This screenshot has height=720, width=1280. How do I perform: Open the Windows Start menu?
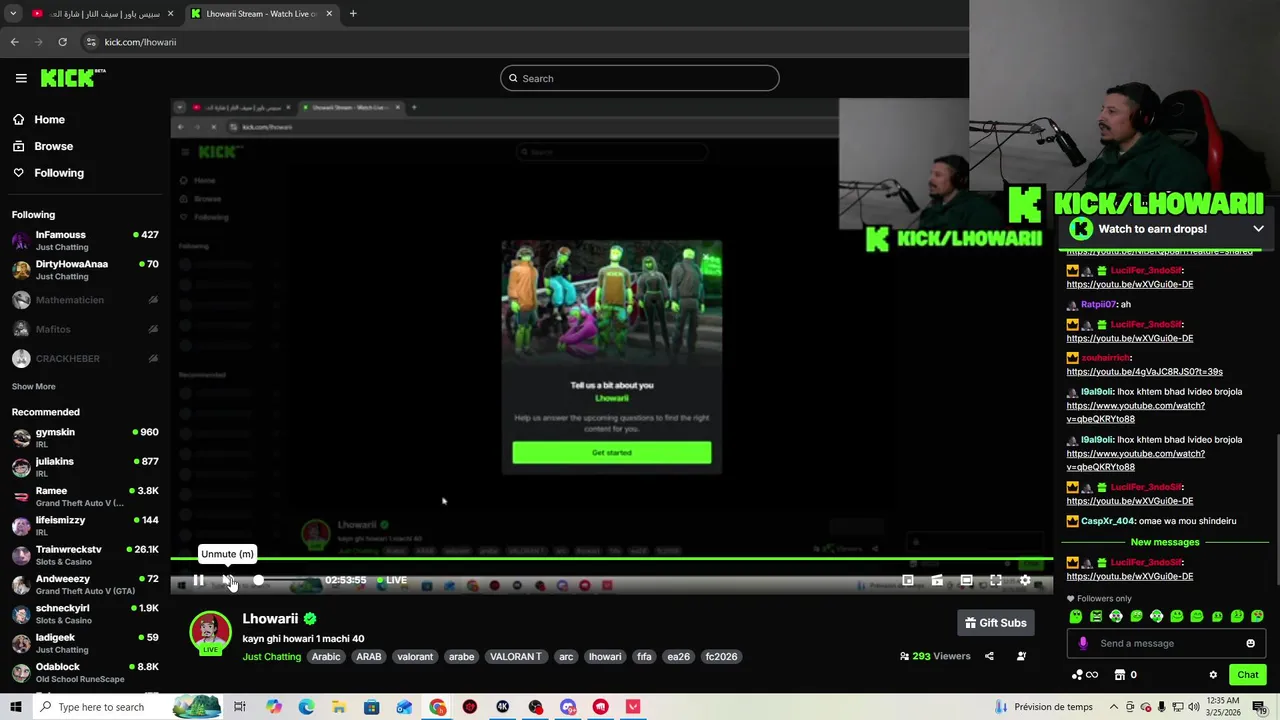[x=15, y=707]
